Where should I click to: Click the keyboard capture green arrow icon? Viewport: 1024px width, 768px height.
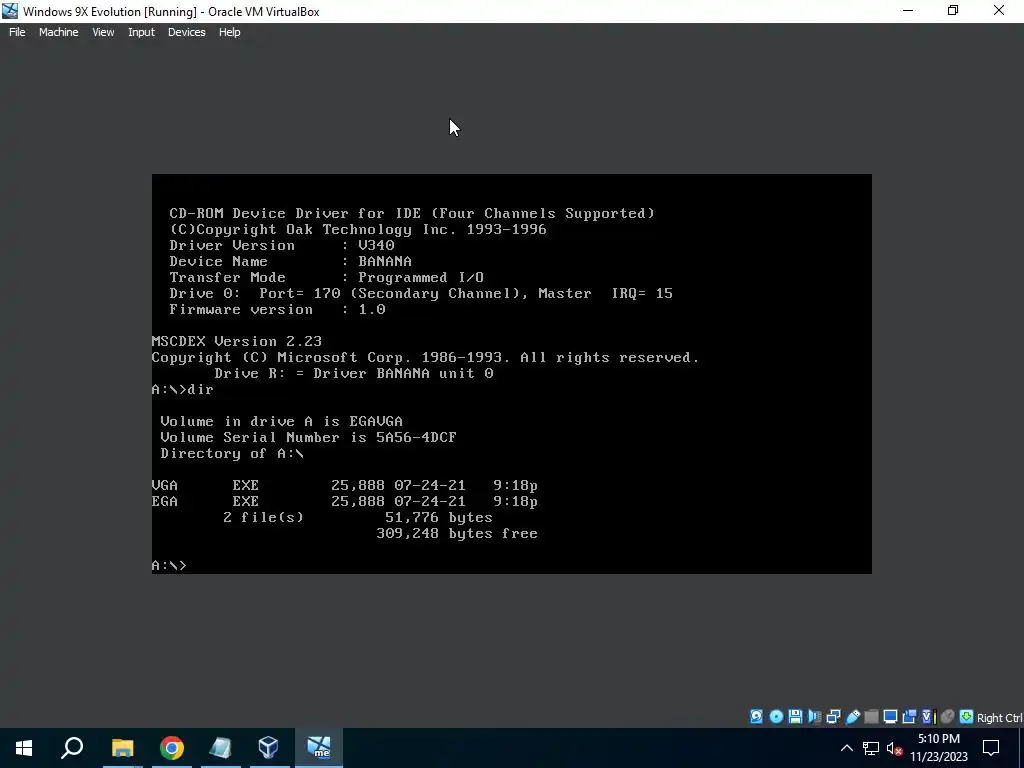click(966, 716)
